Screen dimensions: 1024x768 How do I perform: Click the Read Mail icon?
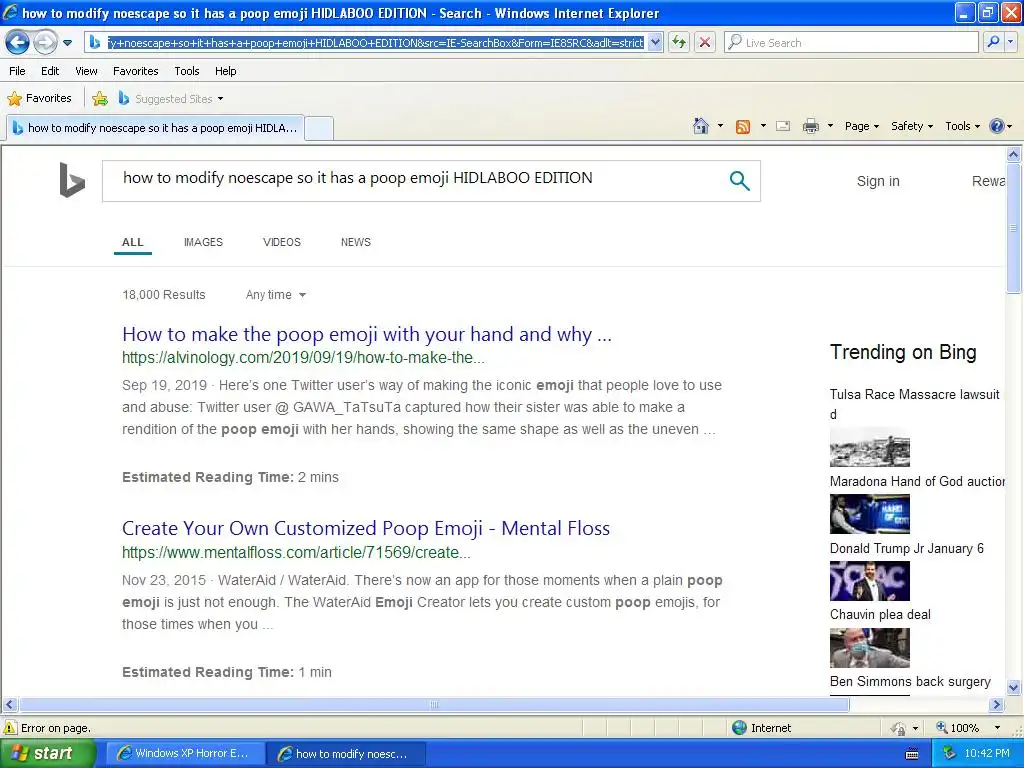pyautogui.click(x=783, y=126)
